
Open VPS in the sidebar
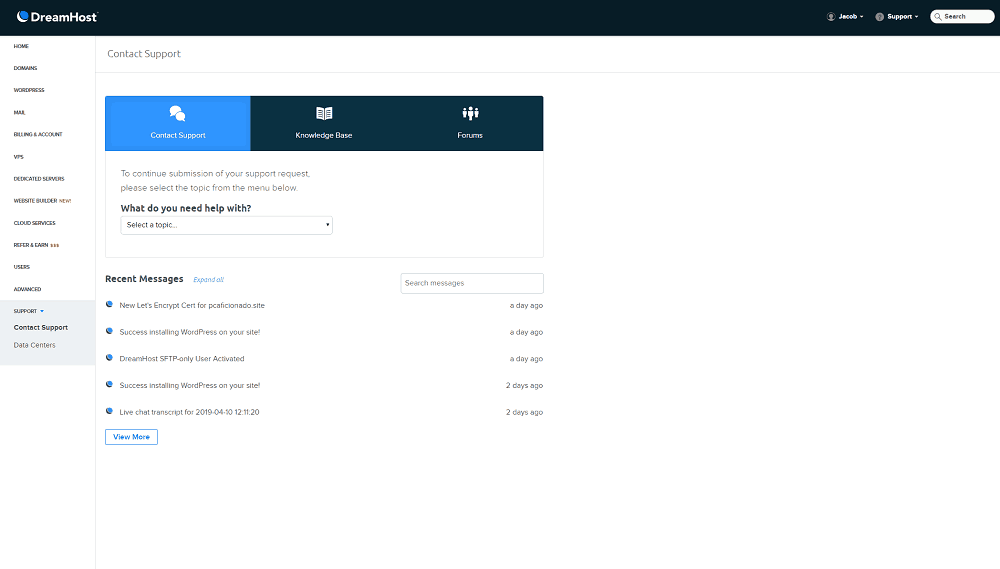click(x=18, y=157)
